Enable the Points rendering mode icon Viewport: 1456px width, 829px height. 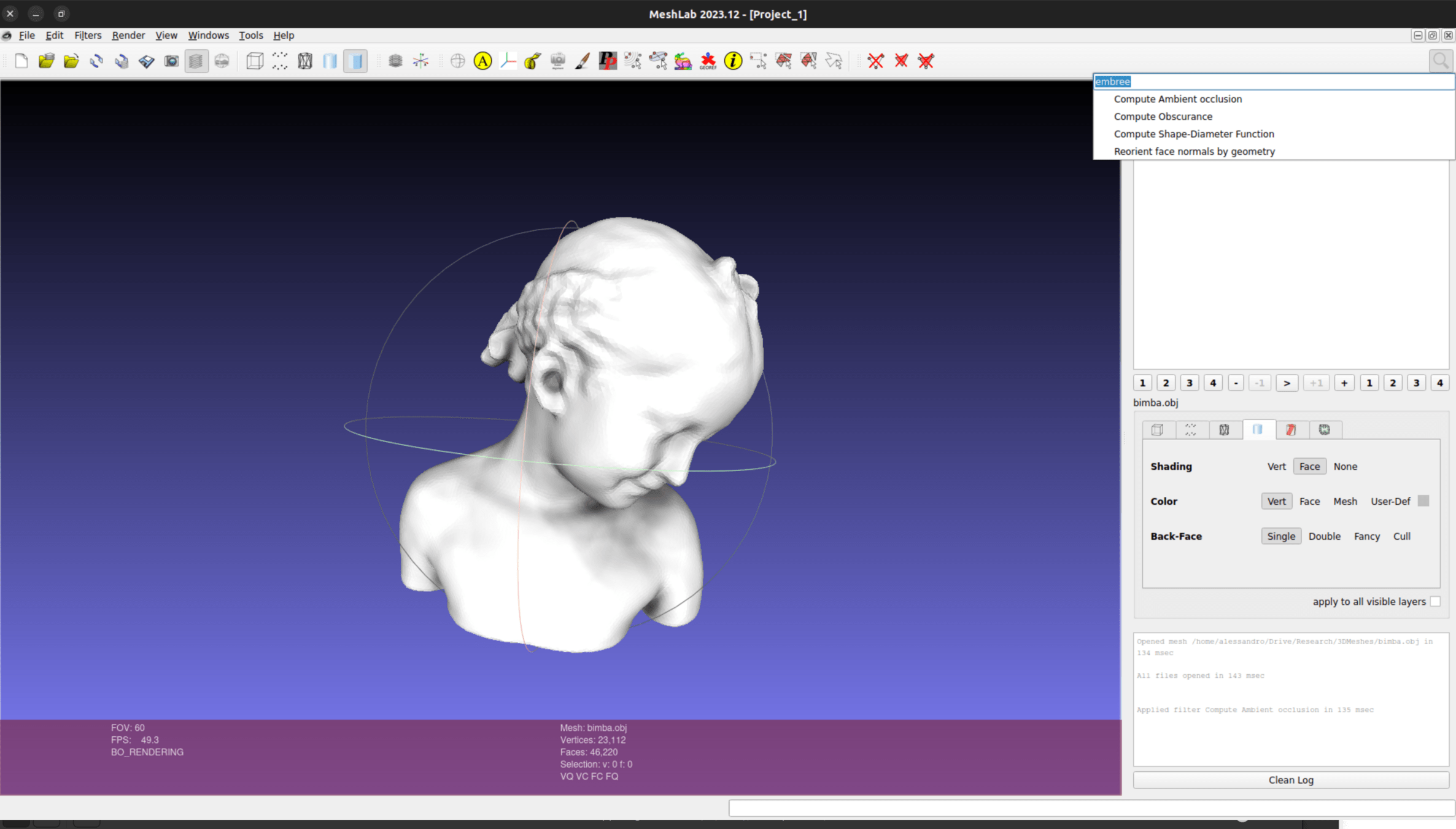pyautogui.click(x=280, y=61)
